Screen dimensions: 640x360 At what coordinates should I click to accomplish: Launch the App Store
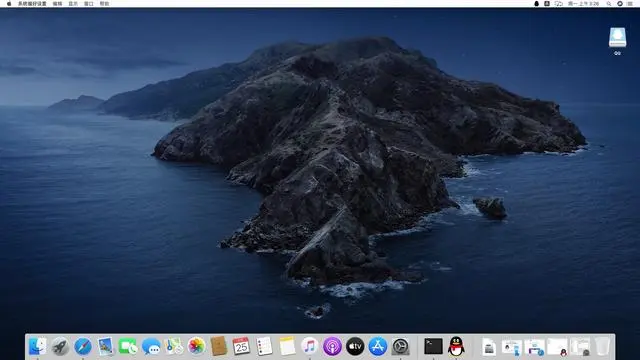click(378, 347)
